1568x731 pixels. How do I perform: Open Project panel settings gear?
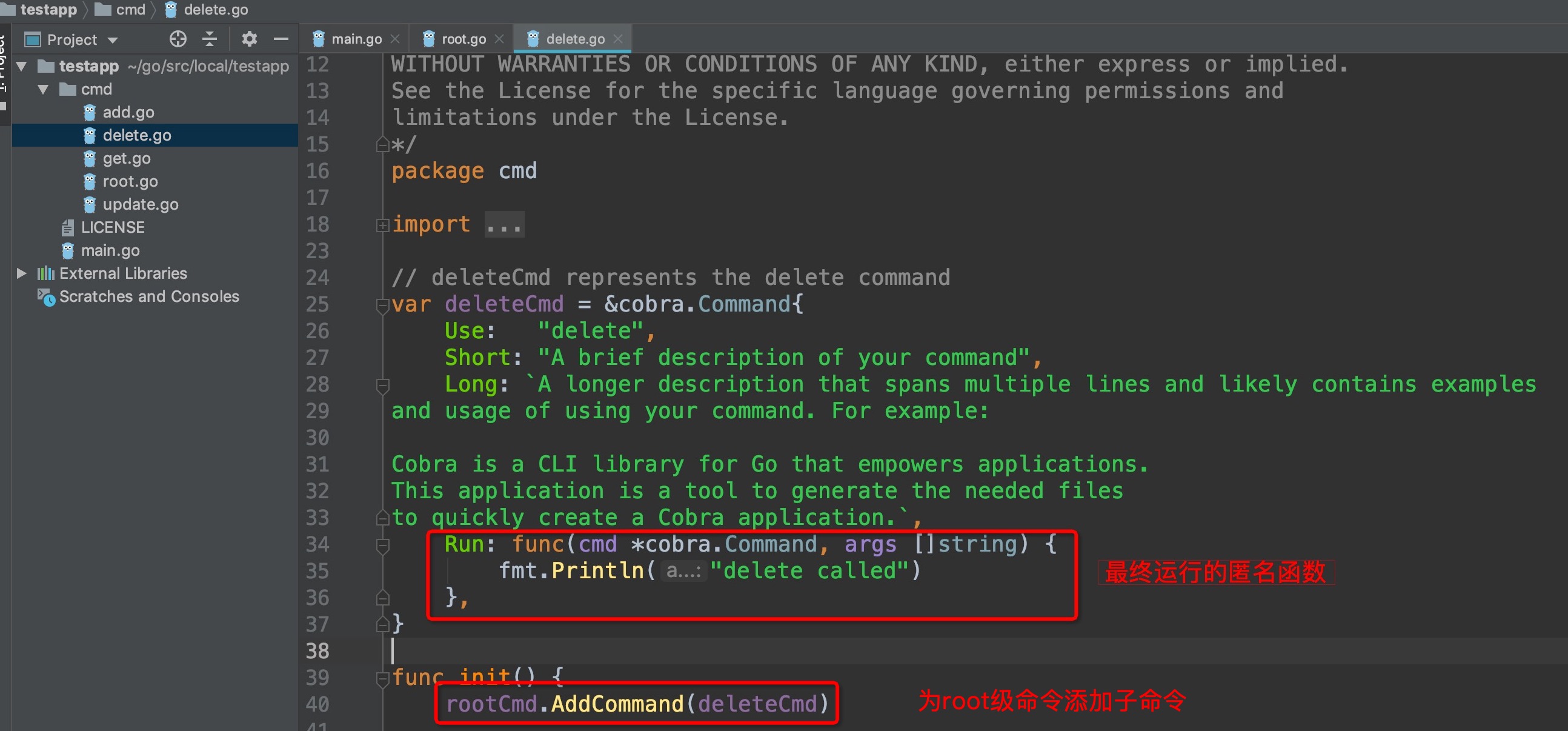pyautogui.click(x=249, y=39)
